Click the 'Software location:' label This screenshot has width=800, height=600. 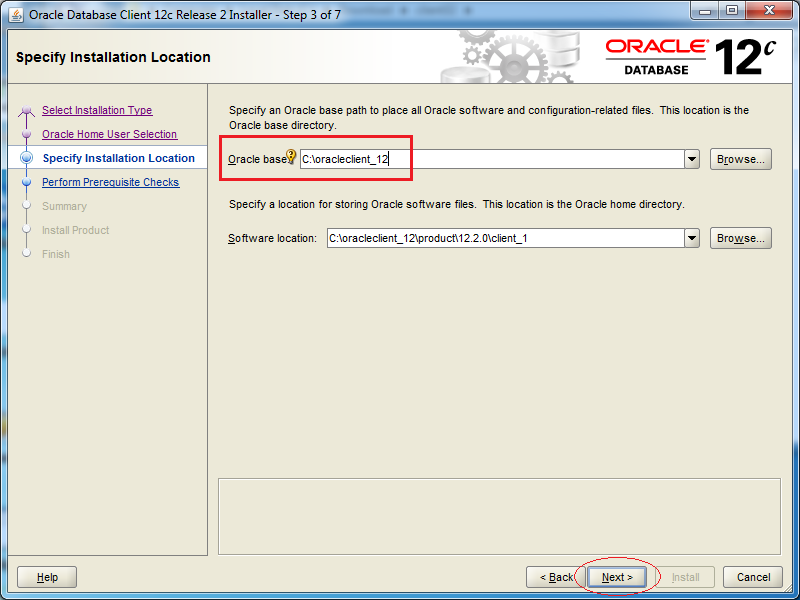(x=272, y=238)
